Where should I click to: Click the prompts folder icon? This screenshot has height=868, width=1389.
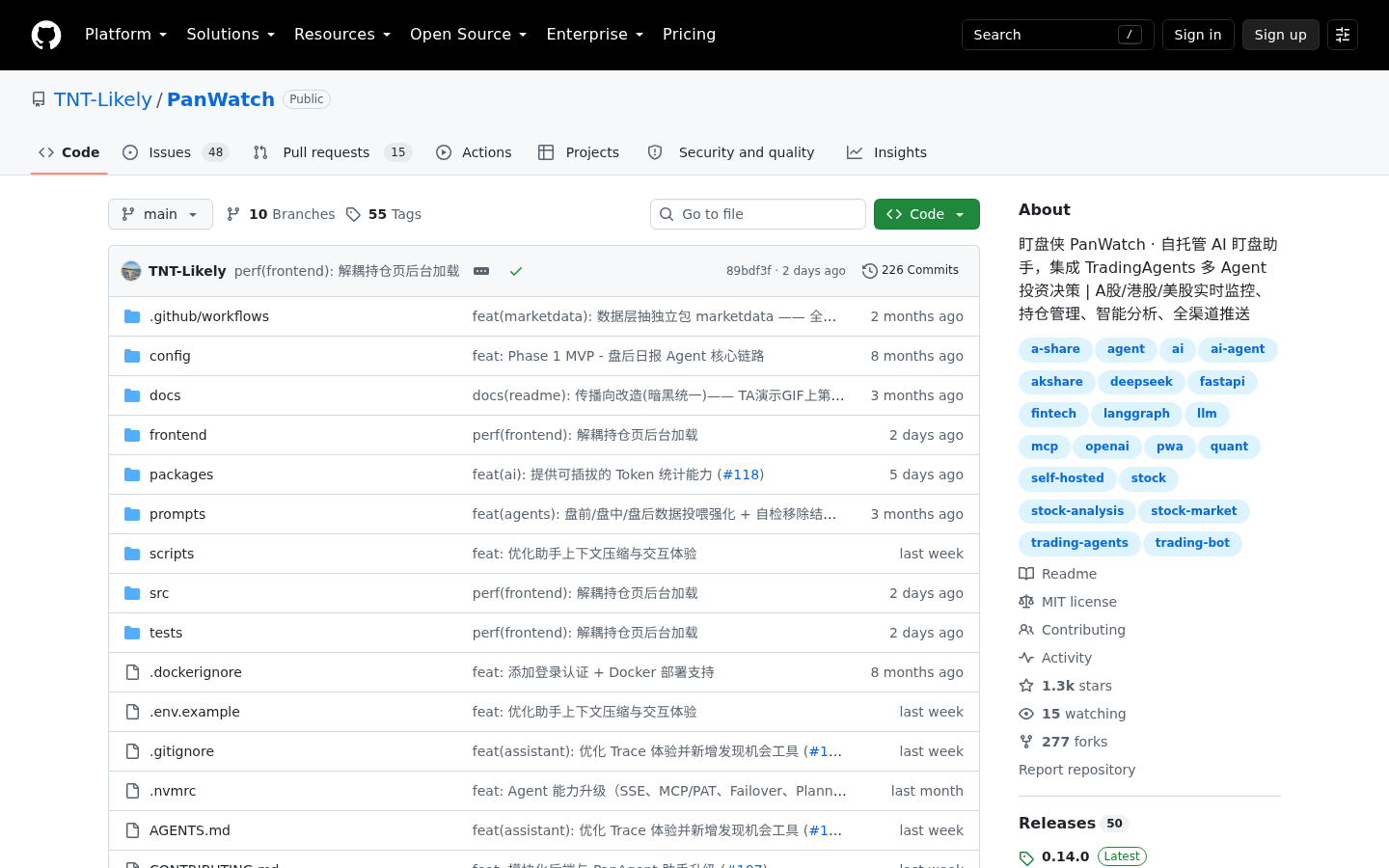pos(132,514)
